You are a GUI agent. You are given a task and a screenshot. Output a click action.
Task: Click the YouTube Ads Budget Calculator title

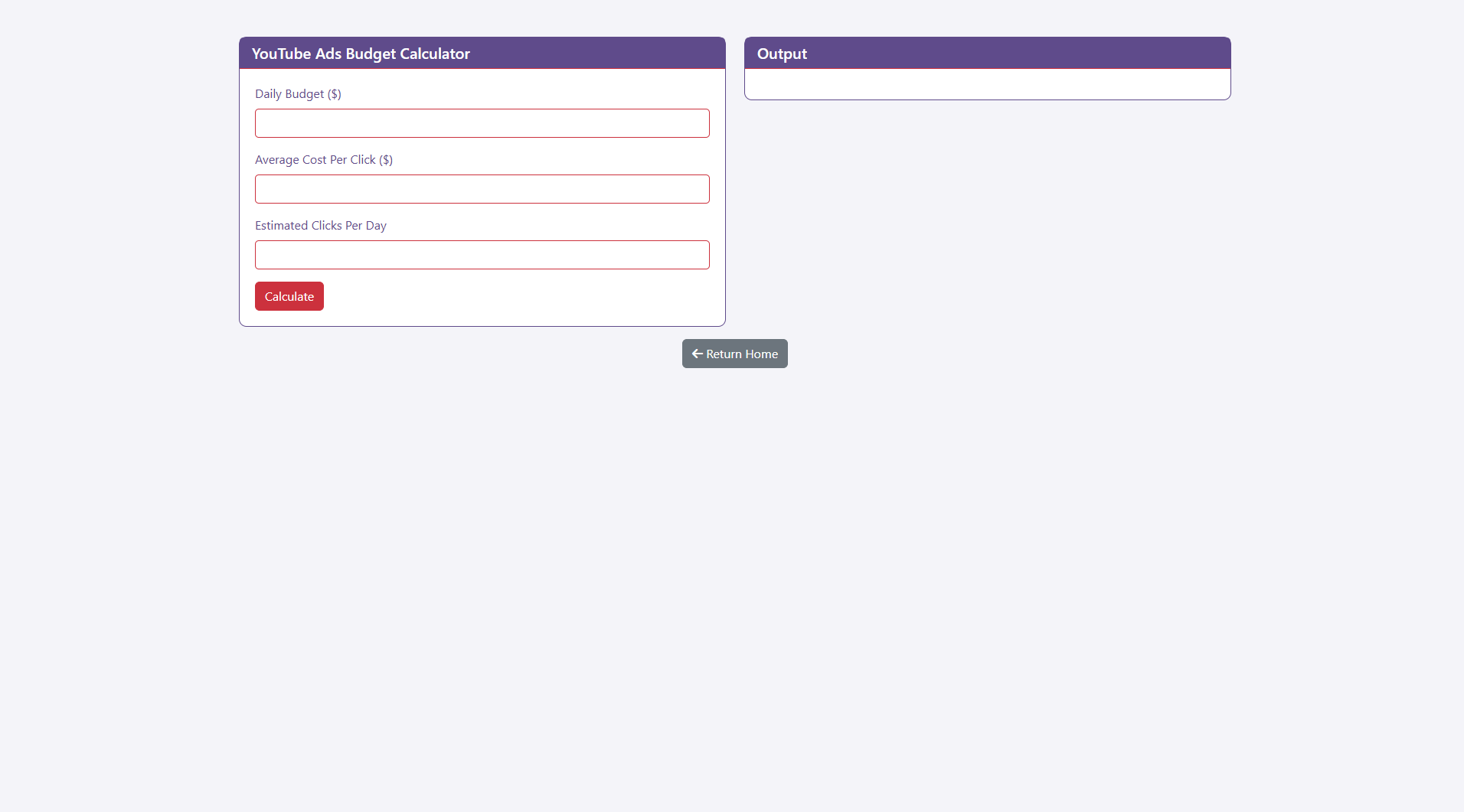click(x=361, y=54)
